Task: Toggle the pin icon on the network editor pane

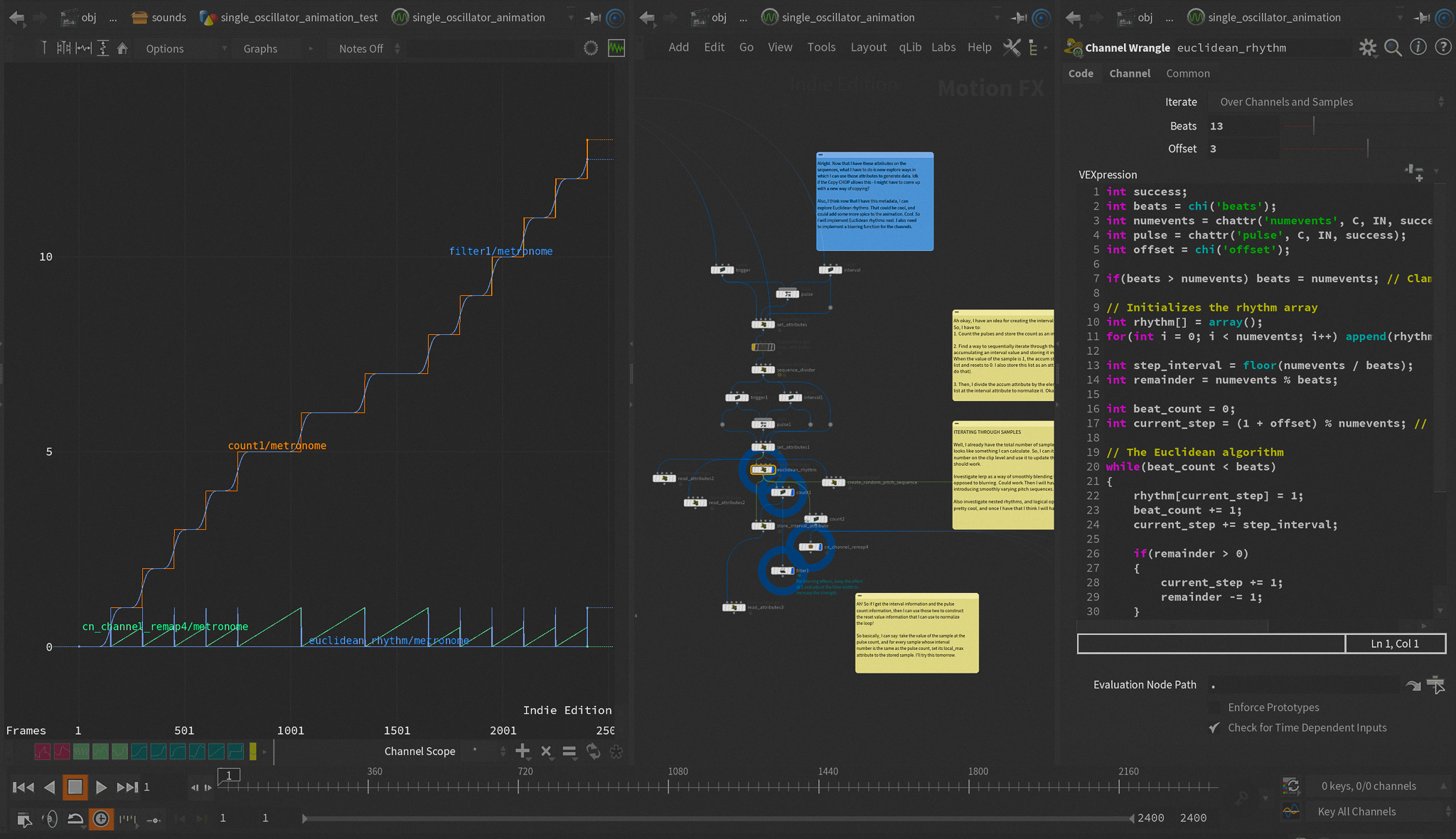Action: click(1018, 18)
